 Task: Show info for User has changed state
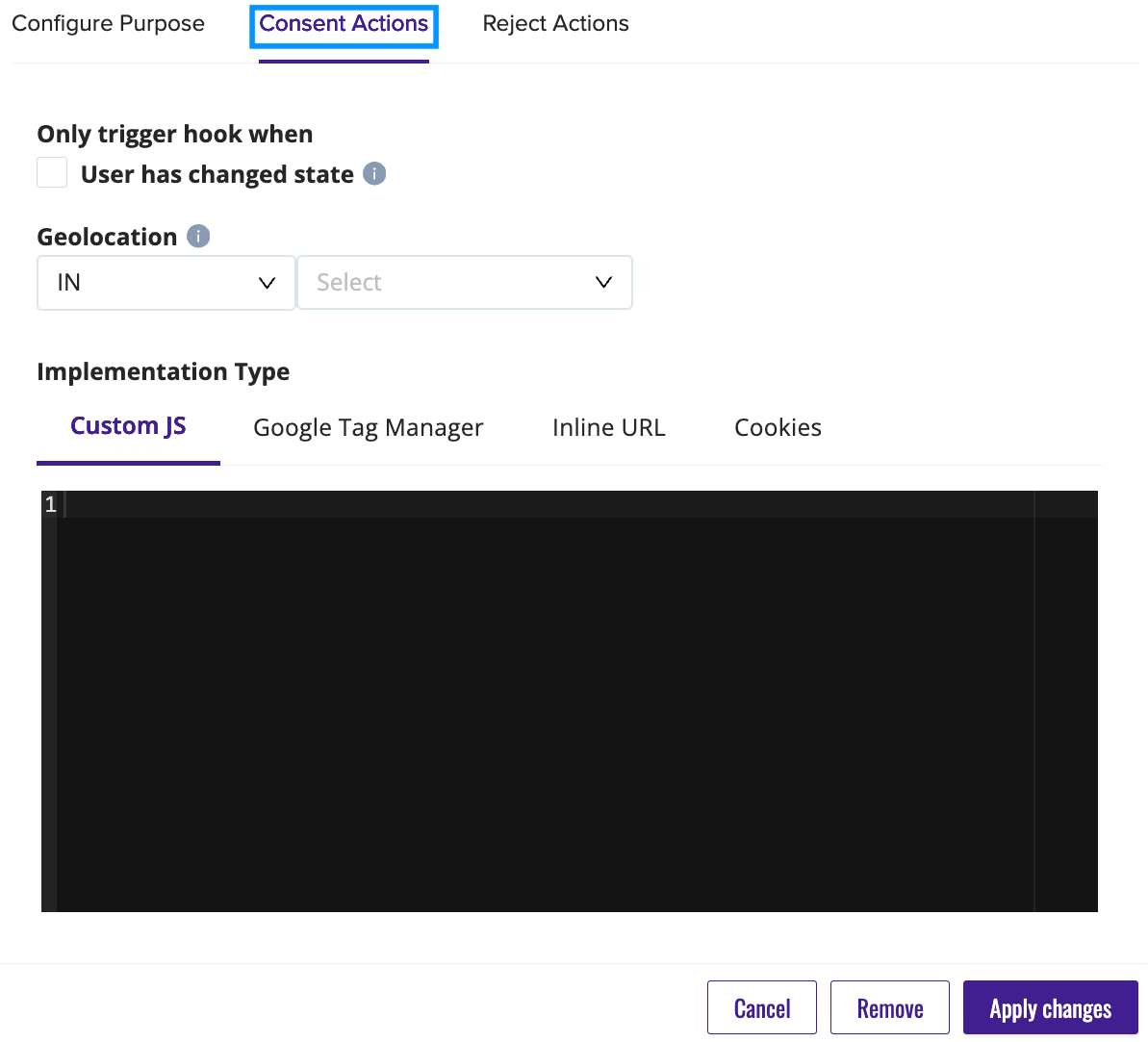click(x=374, y=173)
